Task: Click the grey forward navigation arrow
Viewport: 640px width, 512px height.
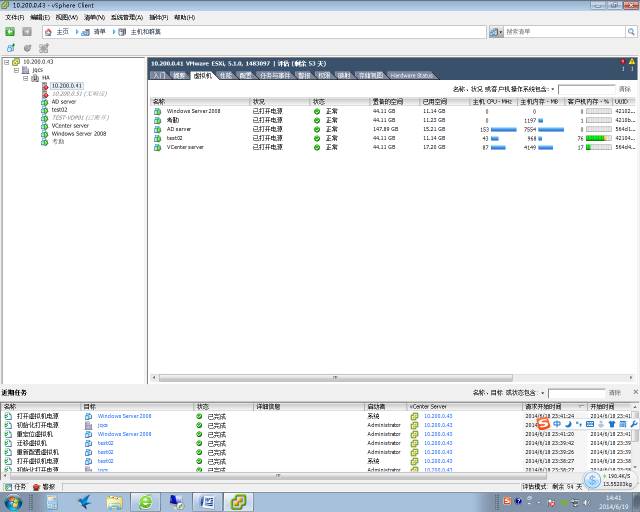Action: 27,32
